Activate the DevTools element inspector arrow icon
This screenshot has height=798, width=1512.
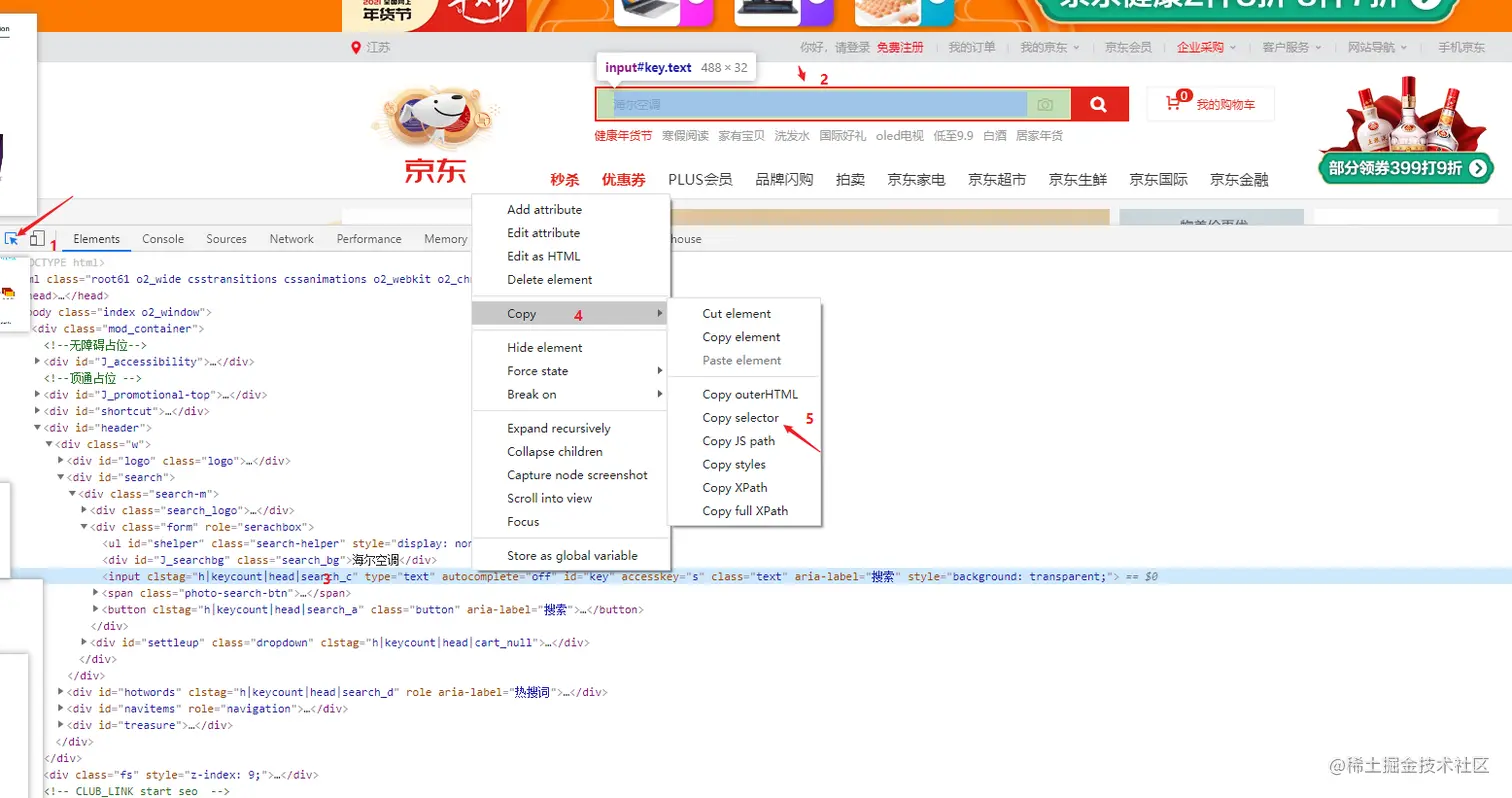[12, 239]
